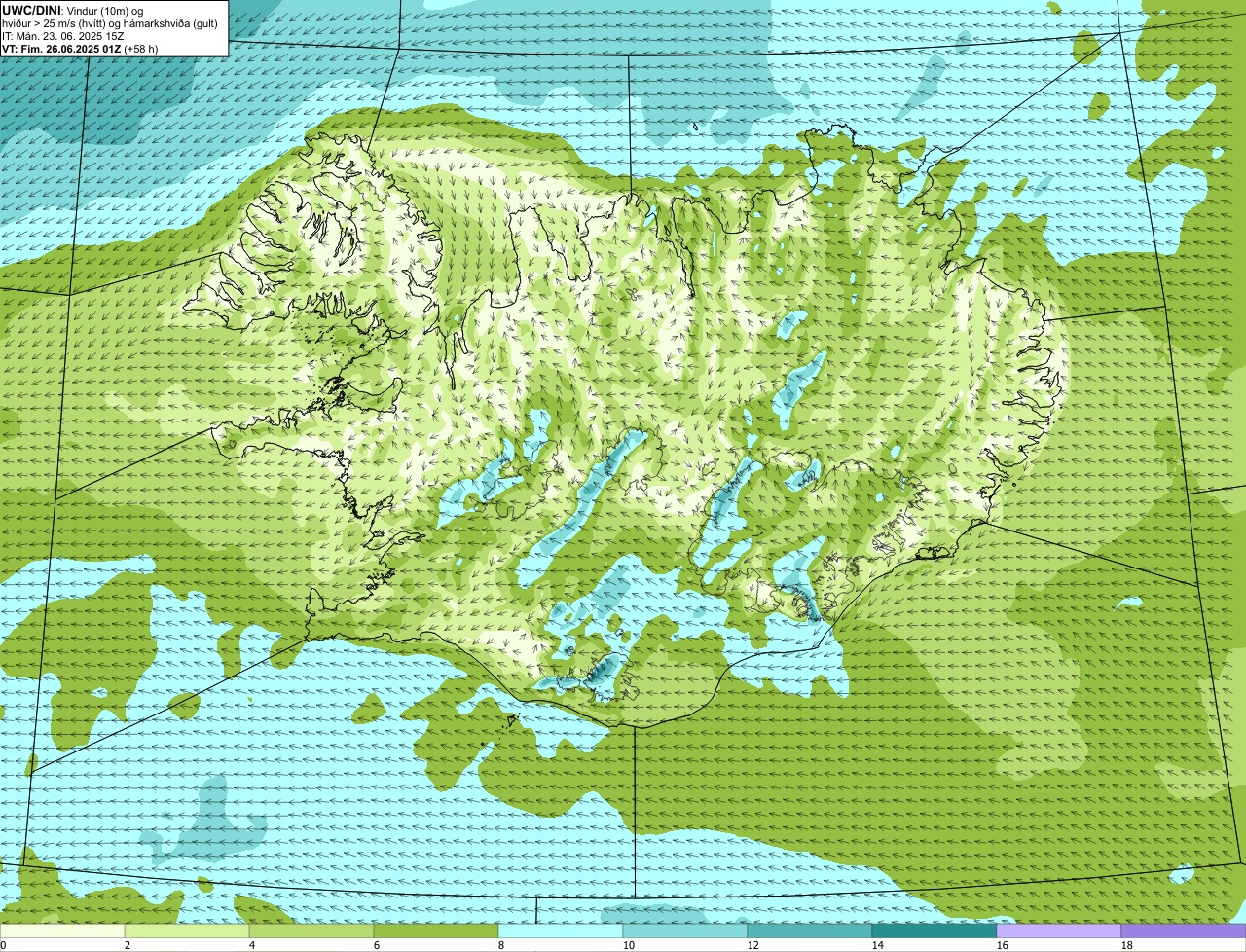This screenshot has height=952, width=1246.
Task: Click the color bar tick label '0'
Action: click(x=3, y=945)
